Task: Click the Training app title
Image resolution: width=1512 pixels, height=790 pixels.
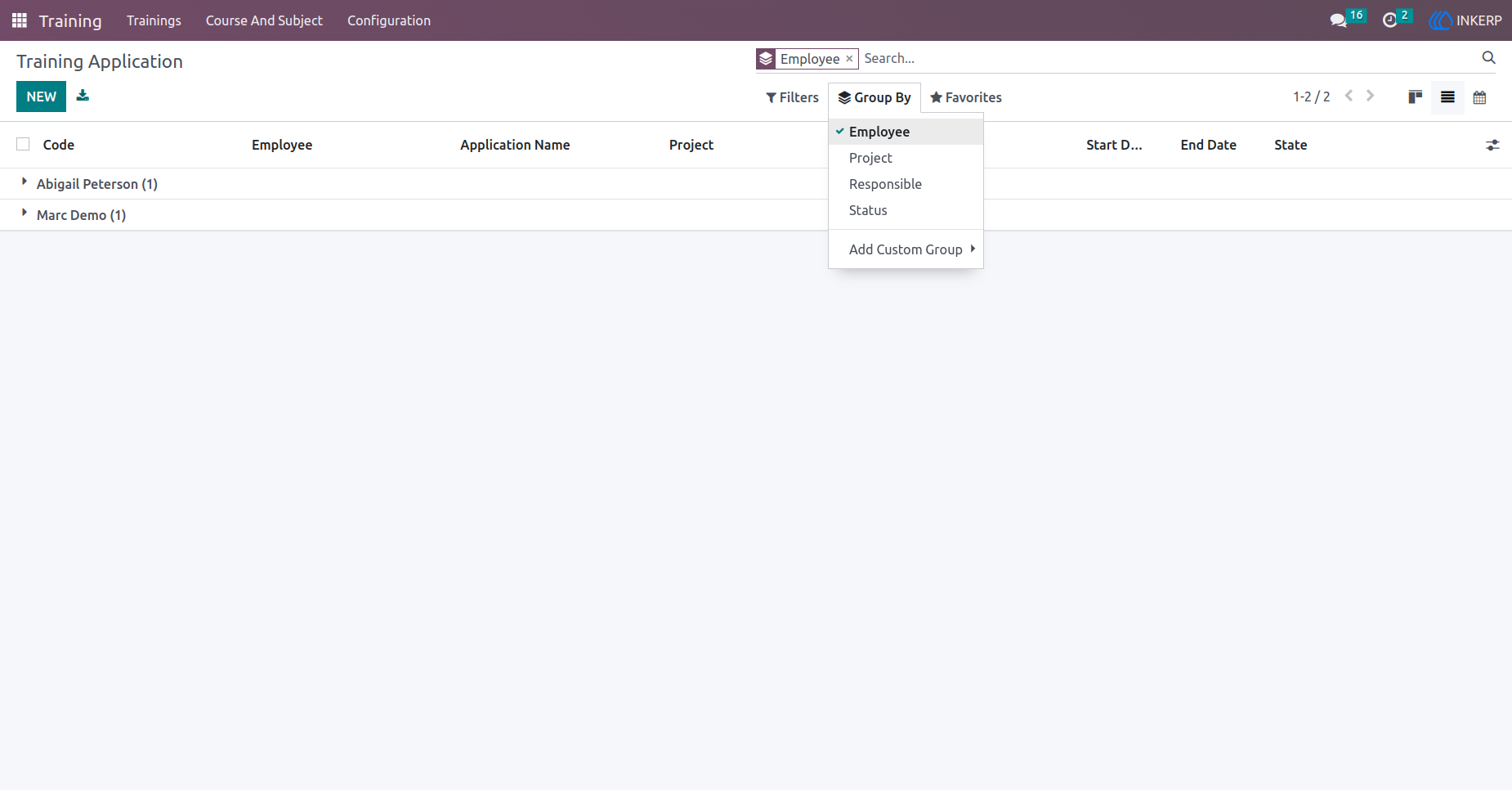Action: (x=70, y=20)
